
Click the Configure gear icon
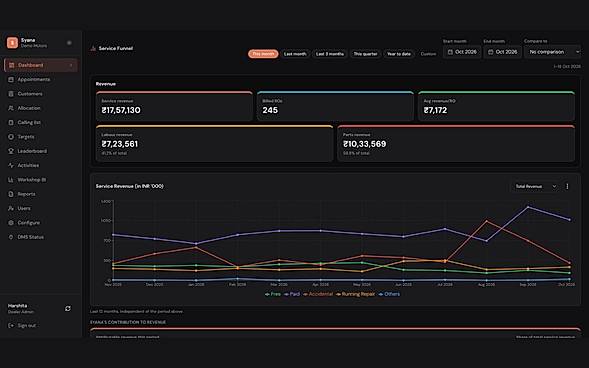pyautogui.click(x=11, y=223)
